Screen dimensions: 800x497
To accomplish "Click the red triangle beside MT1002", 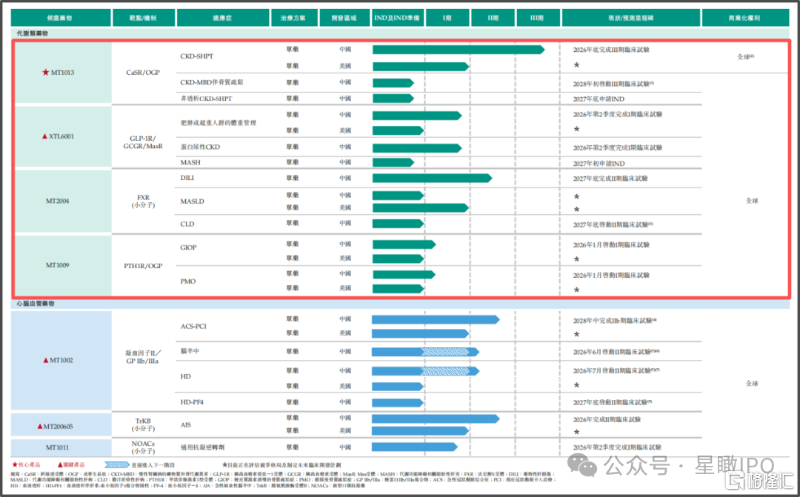I will click(x=45, y=360).
